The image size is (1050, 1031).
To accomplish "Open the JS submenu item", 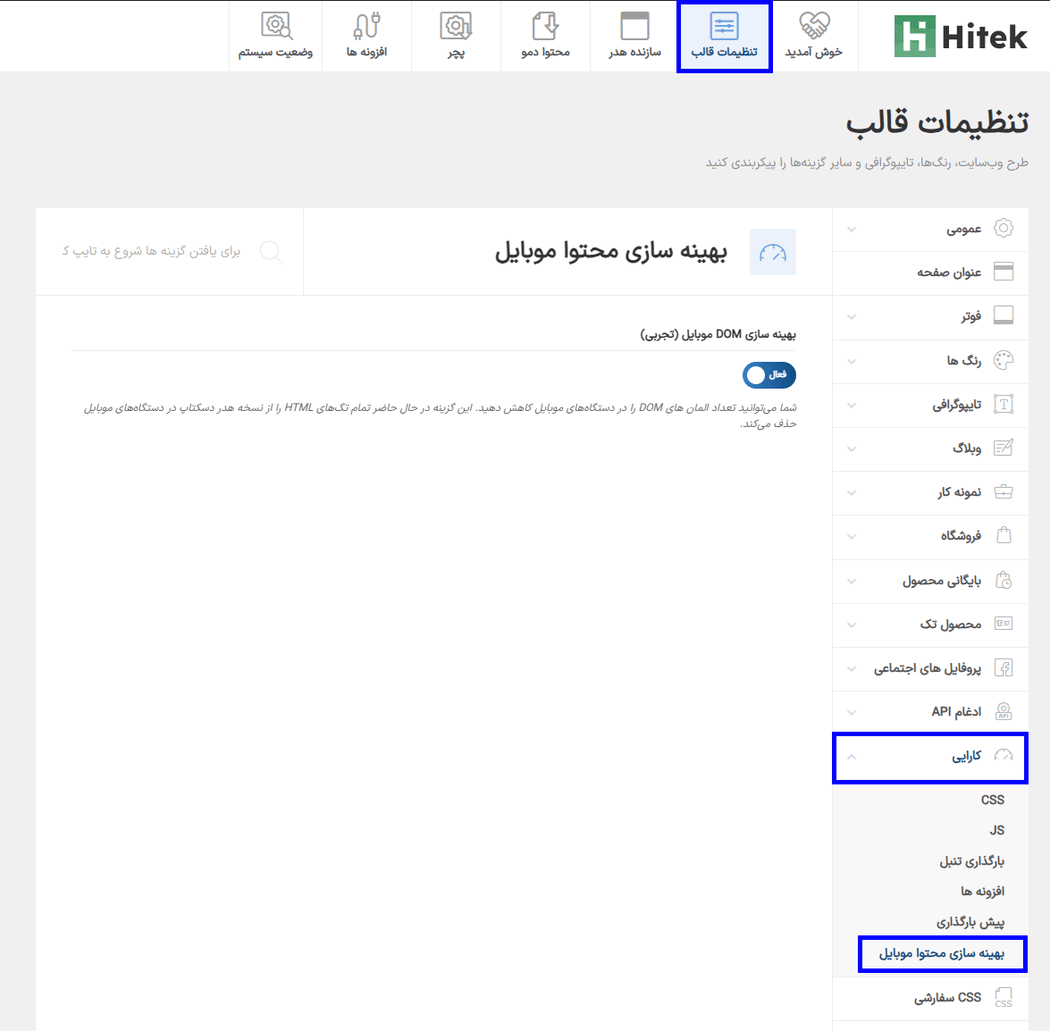I will click(997, 830).
